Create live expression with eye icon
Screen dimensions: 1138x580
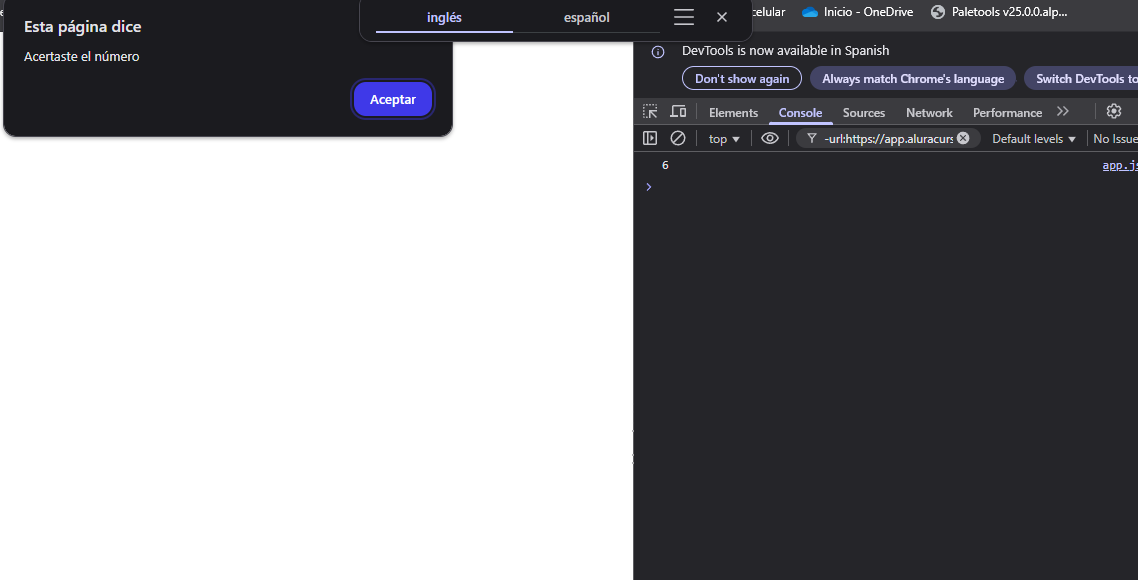point(770,138)
